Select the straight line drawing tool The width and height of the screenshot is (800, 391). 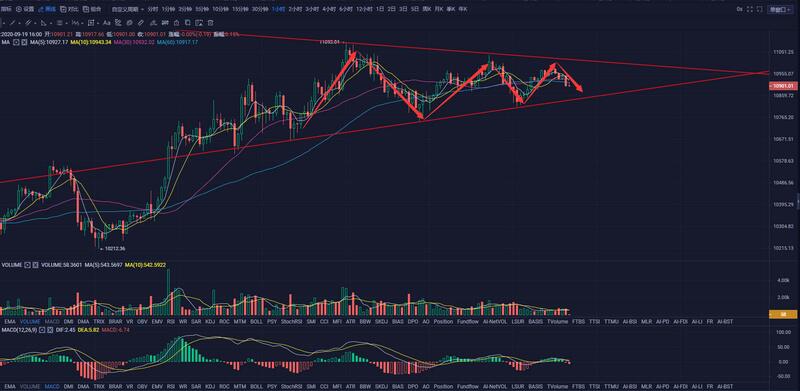[12, 22]
